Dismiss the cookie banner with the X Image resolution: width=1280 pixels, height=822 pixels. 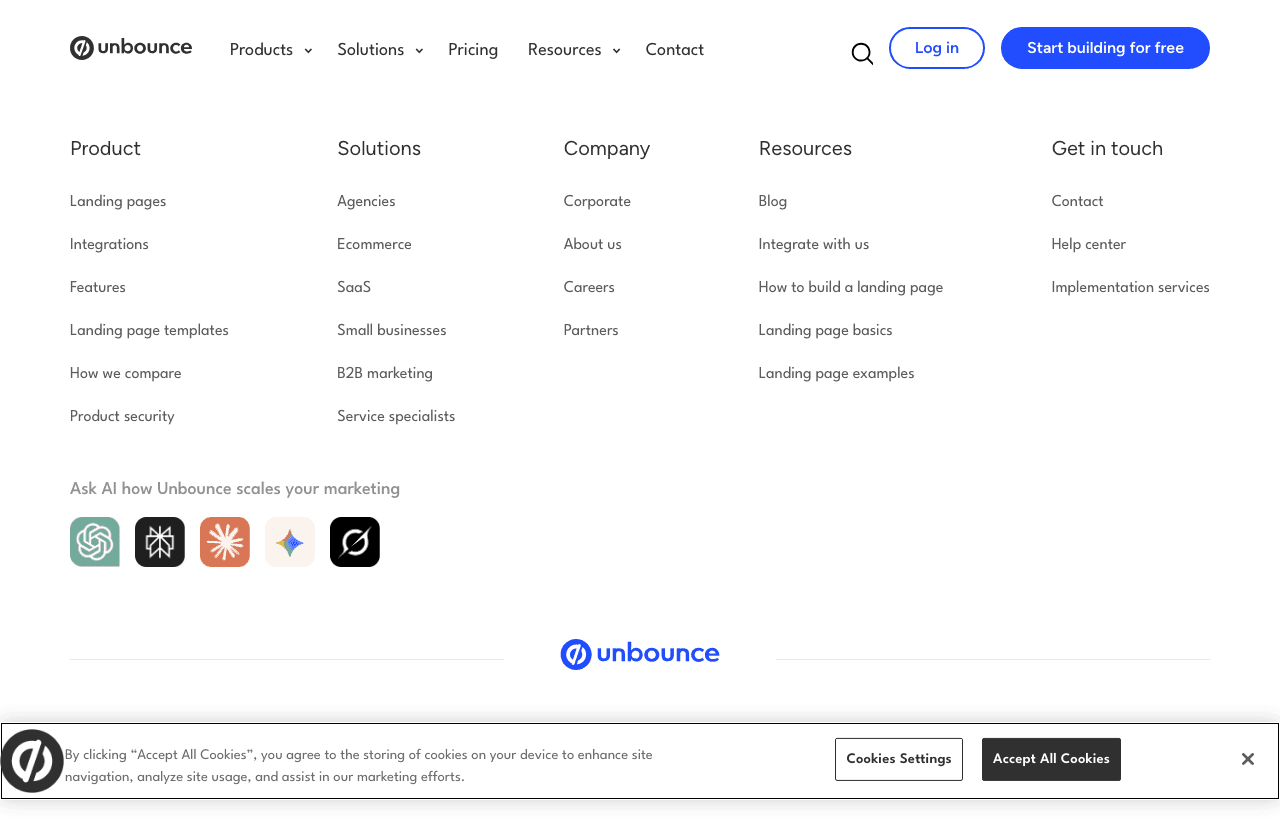point(1247,759)
